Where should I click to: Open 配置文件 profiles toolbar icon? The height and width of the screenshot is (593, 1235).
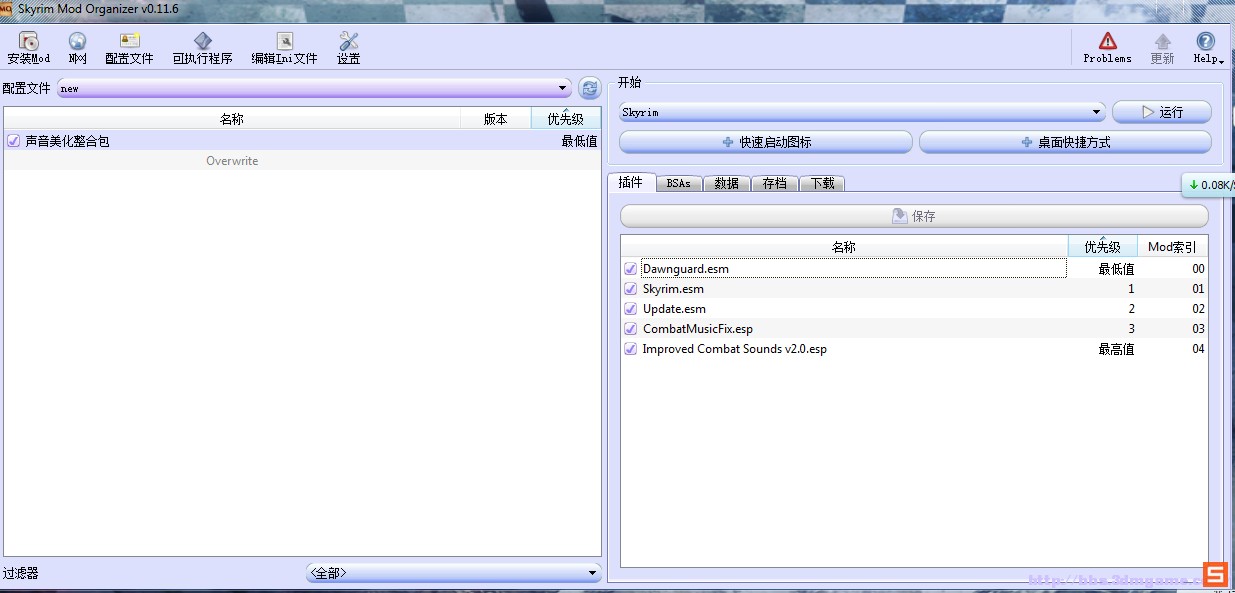click(129, 42)
